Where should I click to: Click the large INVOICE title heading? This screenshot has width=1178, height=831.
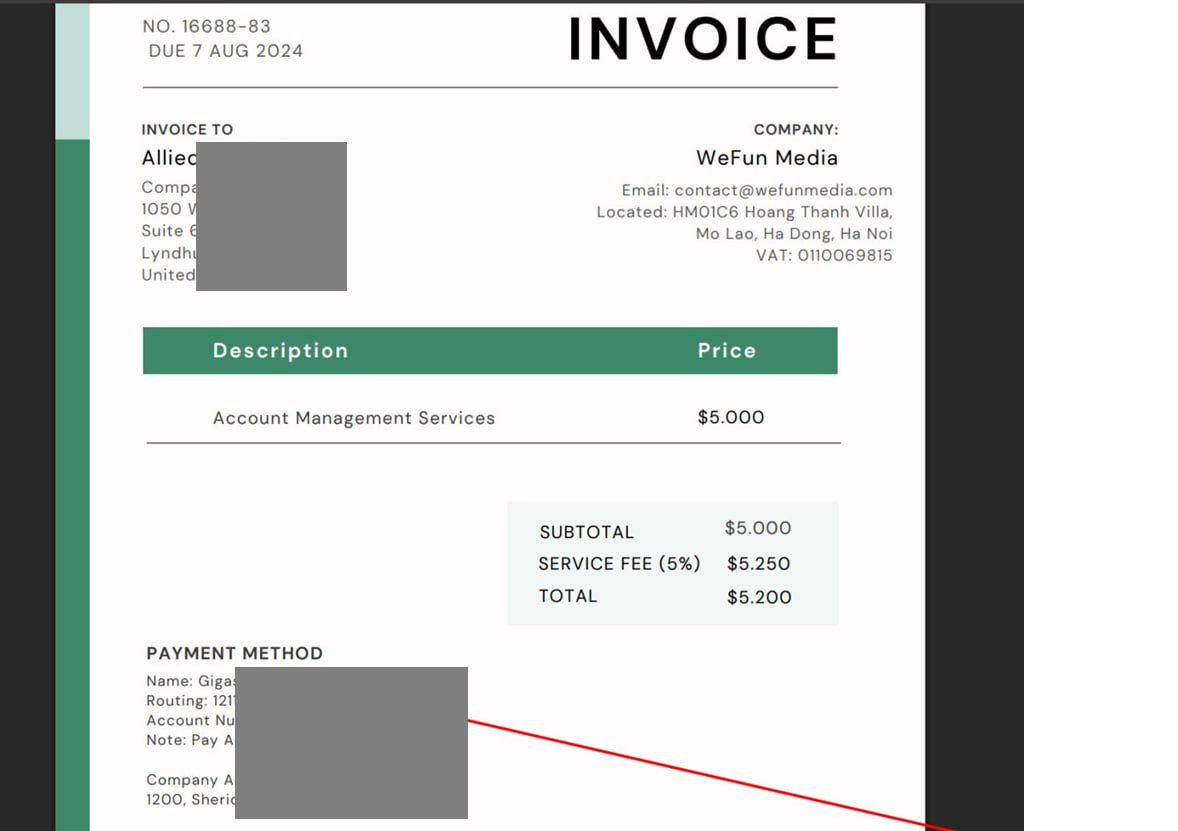point(702,40)
